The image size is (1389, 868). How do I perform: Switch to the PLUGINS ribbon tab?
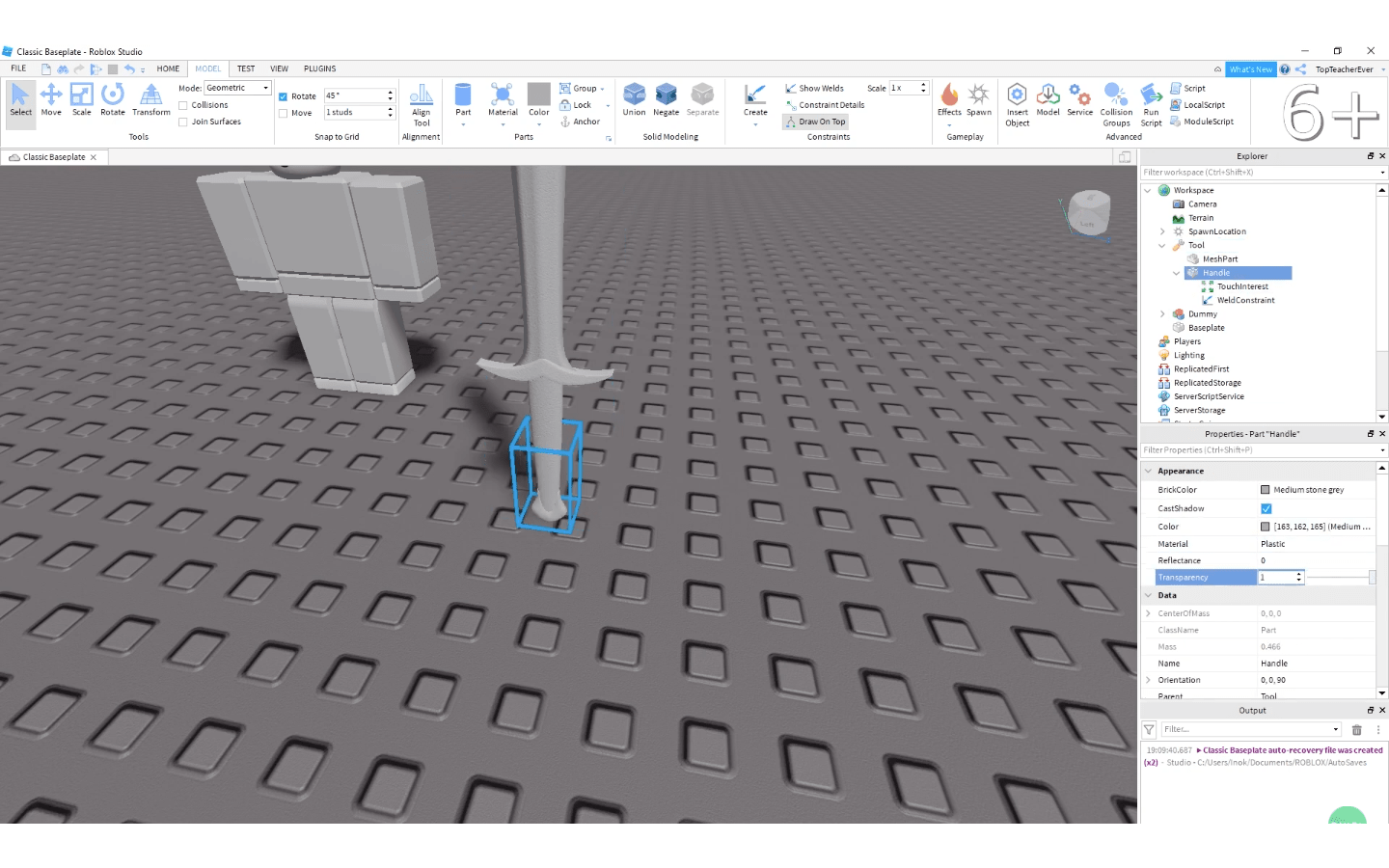click(320, 68)
